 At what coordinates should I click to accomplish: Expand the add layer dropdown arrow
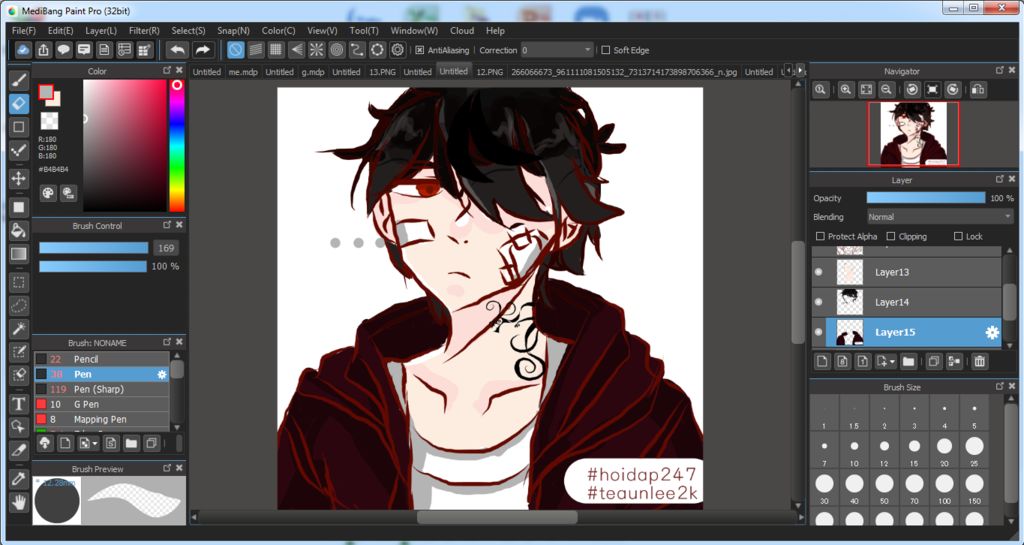click(893, 362)
